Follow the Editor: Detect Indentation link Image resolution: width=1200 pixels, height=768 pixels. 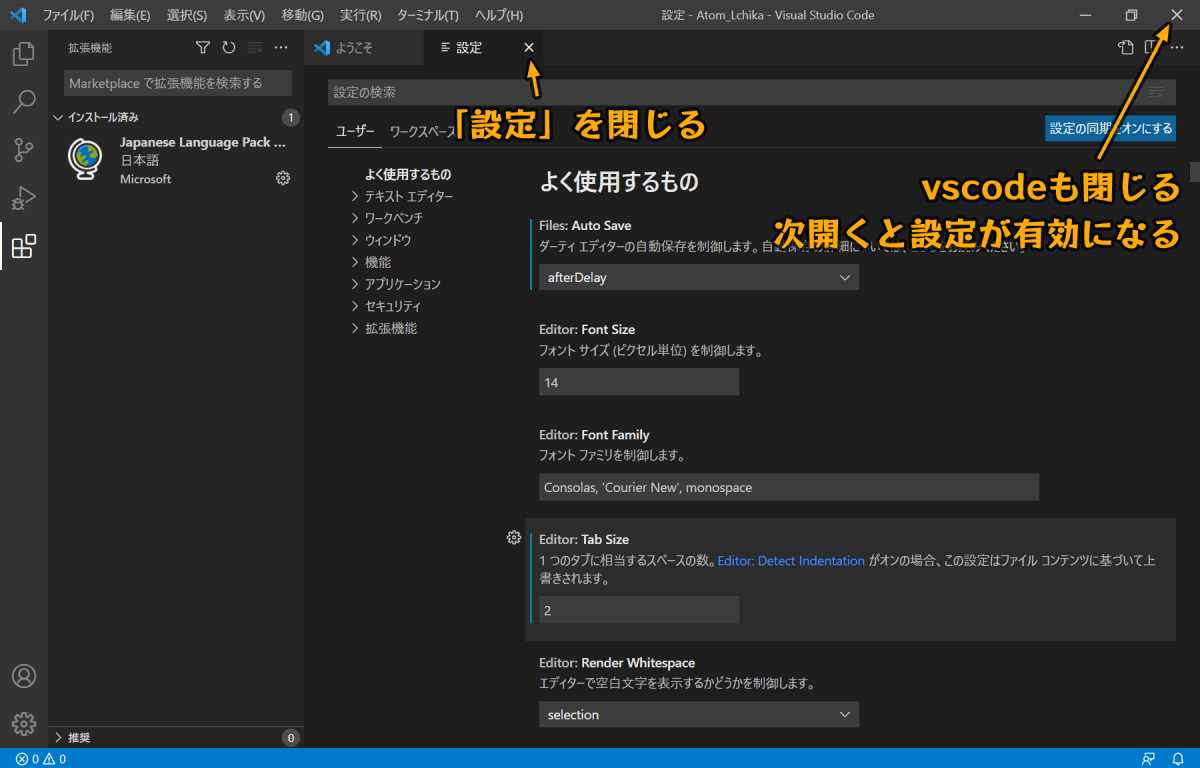tap(791, 561)
